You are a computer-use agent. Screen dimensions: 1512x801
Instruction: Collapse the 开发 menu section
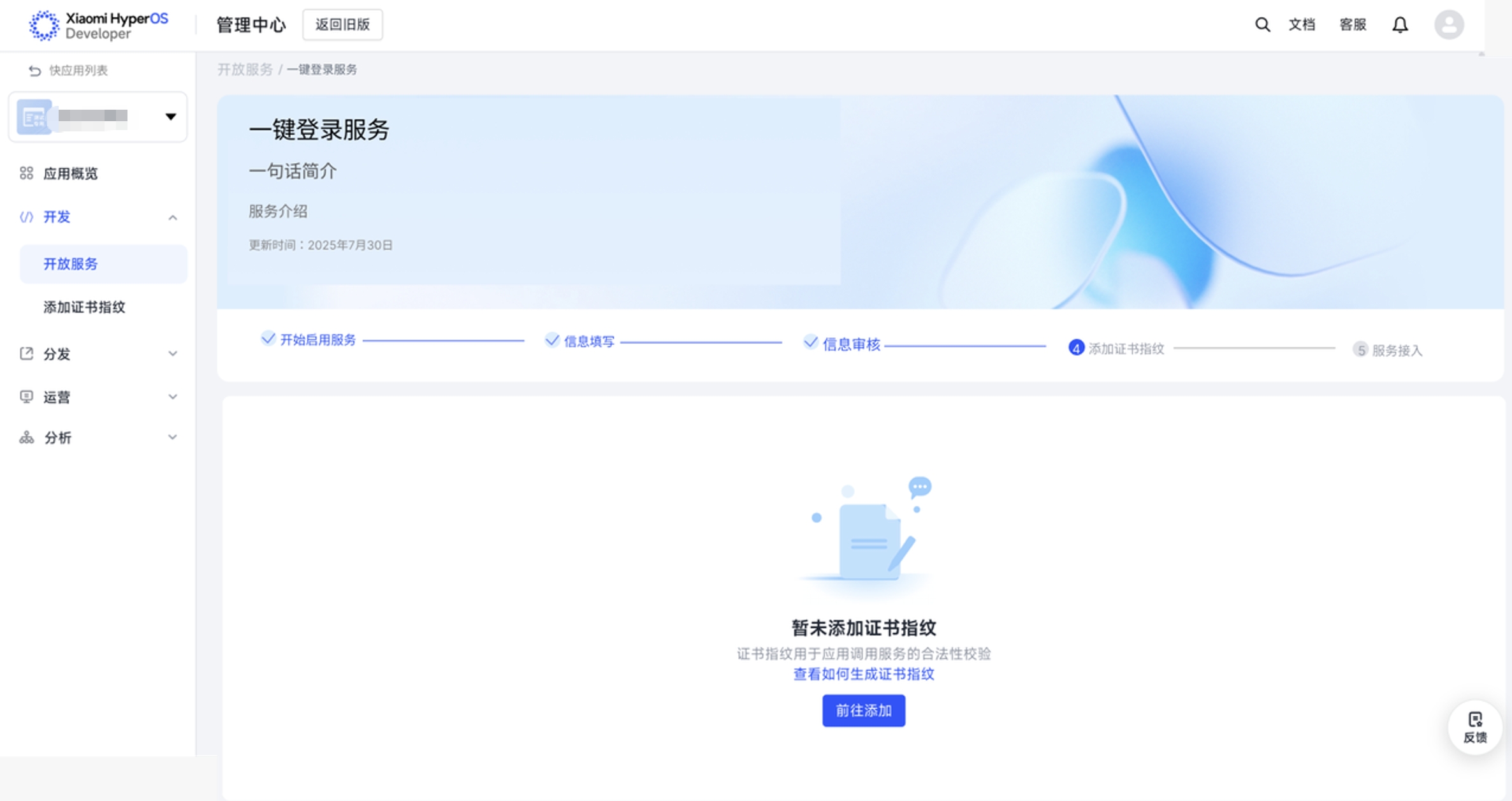coord(172,217)
